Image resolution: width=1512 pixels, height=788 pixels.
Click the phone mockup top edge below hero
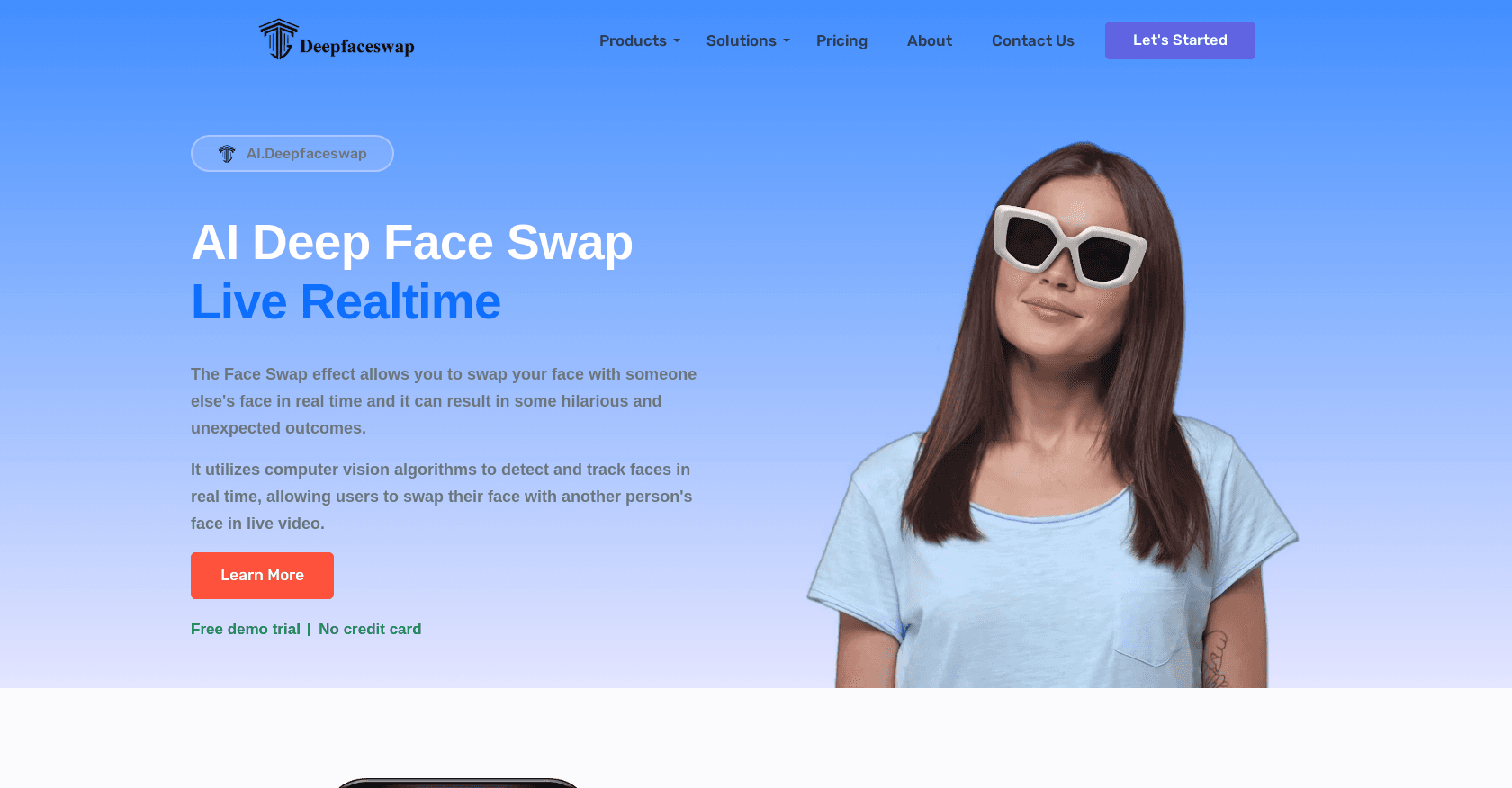(457, 783)
